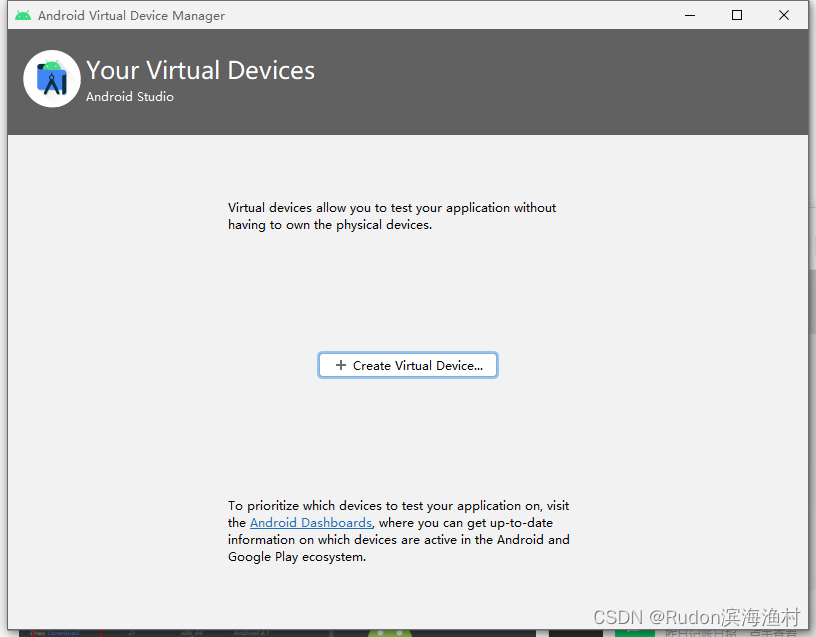Click the 'Android Studio' subtitle text
The height and width of the screenshot is (637, 816).
click(130, 97)
